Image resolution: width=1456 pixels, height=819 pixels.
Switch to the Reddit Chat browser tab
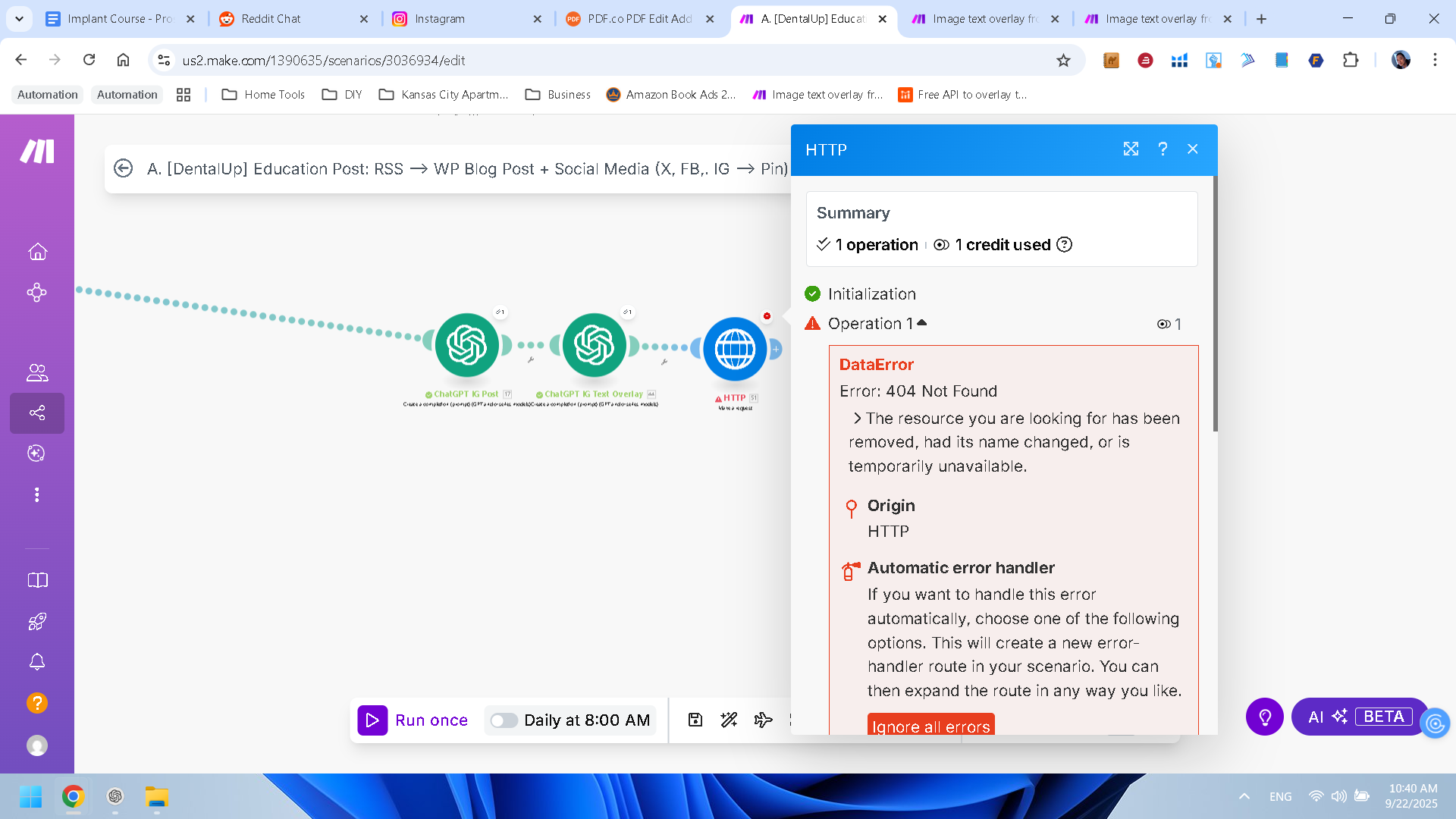tap(271, 19)
